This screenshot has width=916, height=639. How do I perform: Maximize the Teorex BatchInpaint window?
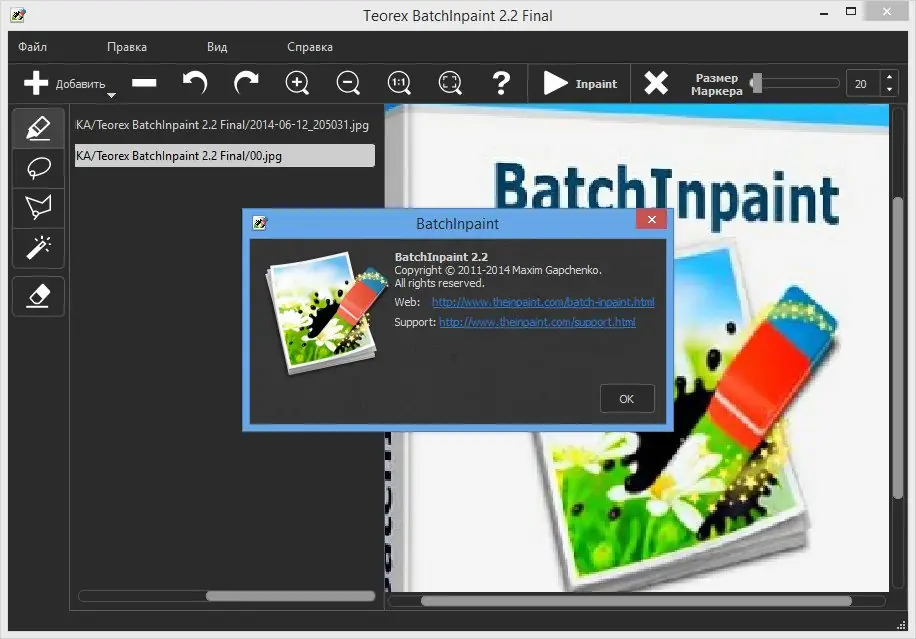851,11
